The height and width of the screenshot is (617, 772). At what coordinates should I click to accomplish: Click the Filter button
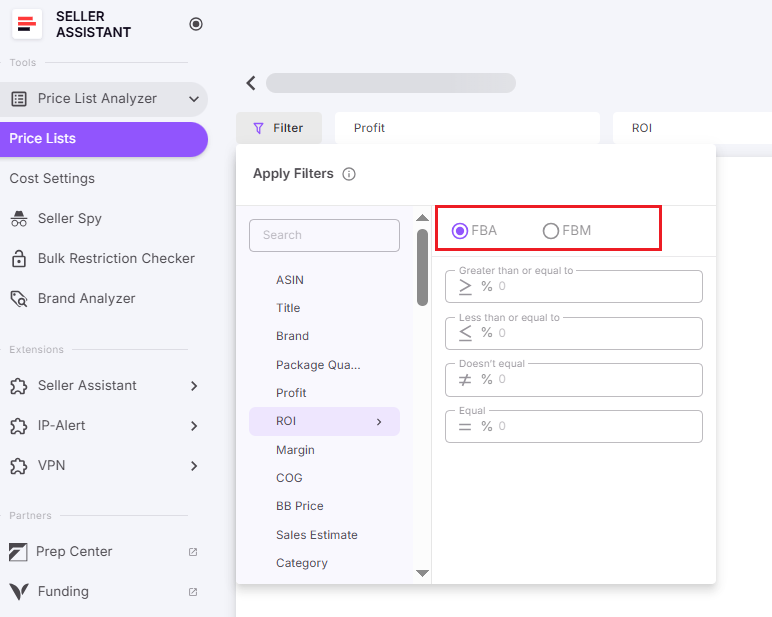[278, 128]
